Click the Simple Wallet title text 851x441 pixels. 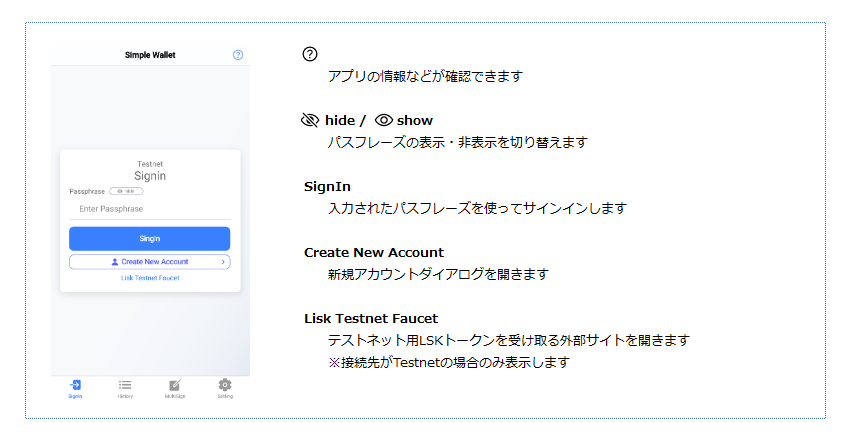150,55
